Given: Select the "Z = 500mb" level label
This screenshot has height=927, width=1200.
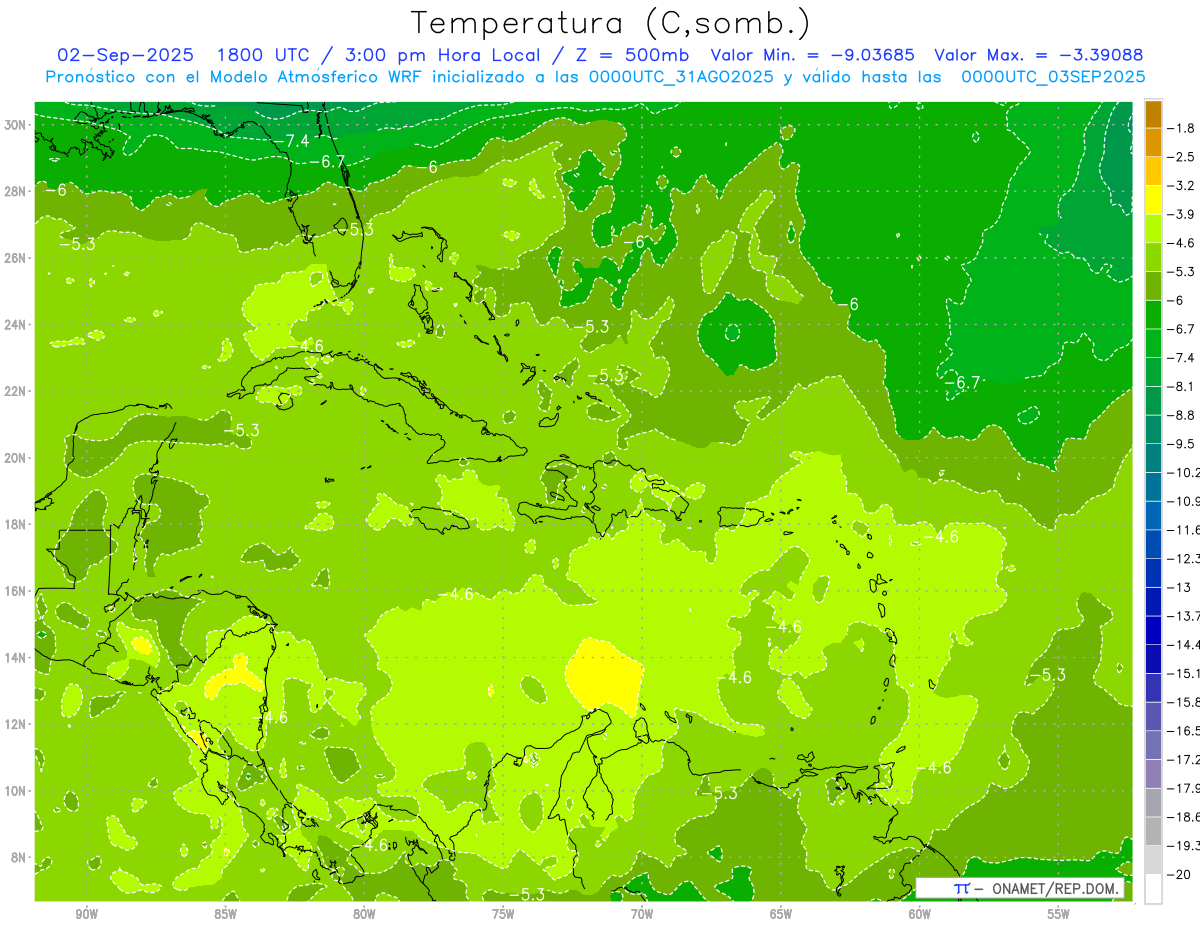Looking at the screenshot, I should (x=633, y=55).
